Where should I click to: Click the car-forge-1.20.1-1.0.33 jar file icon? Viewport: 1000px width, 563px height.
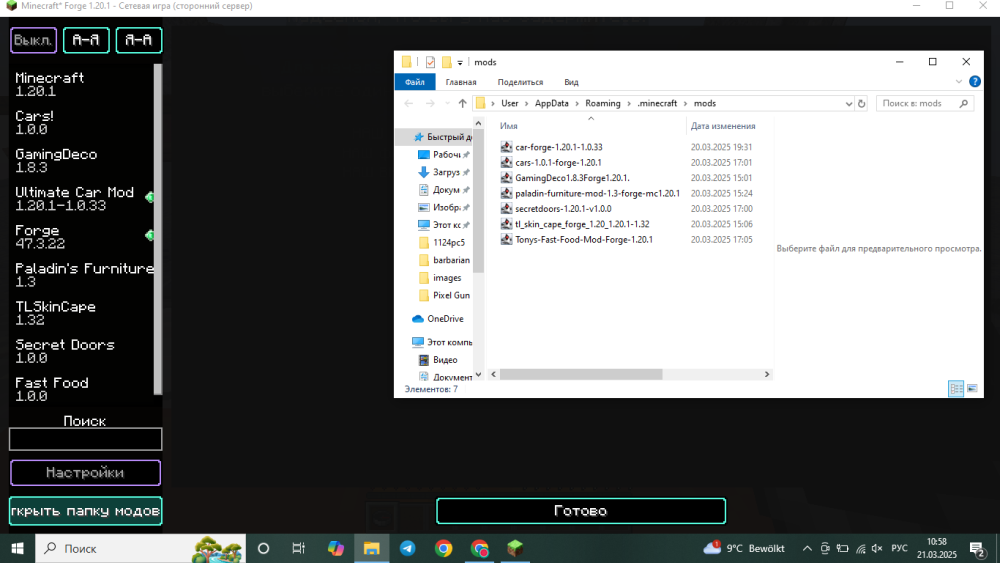coord(506,147)
